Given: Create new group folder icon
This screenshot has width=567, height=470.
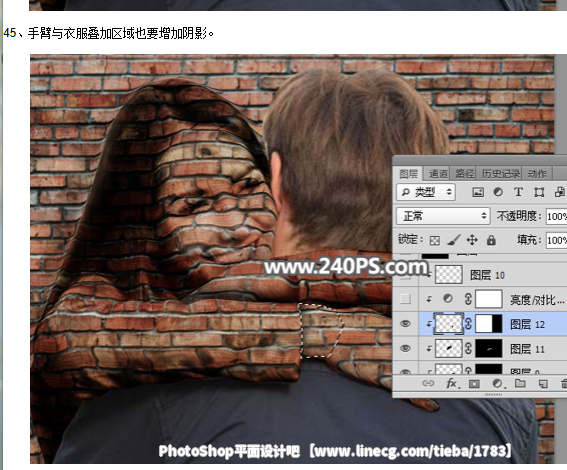Looking at the screenshot, I should pos(520,383).
